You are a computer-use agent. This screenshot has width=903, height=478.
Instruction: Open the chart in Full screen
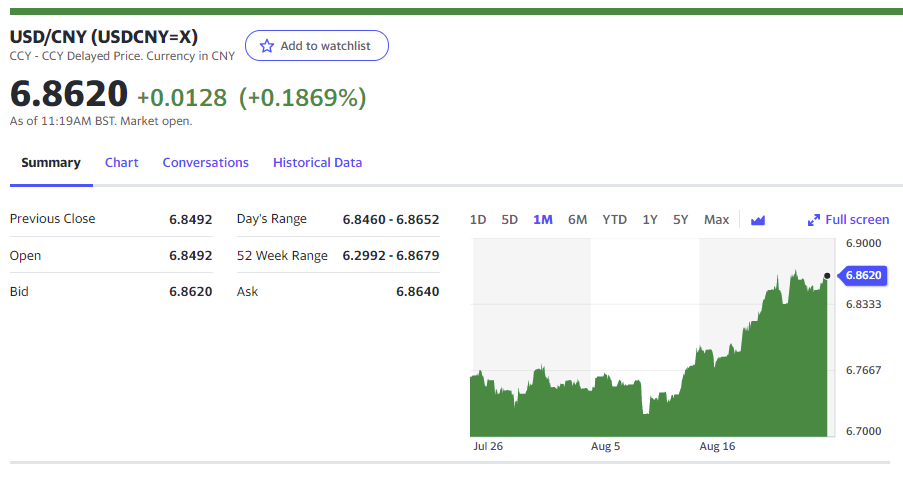point(856,220)
